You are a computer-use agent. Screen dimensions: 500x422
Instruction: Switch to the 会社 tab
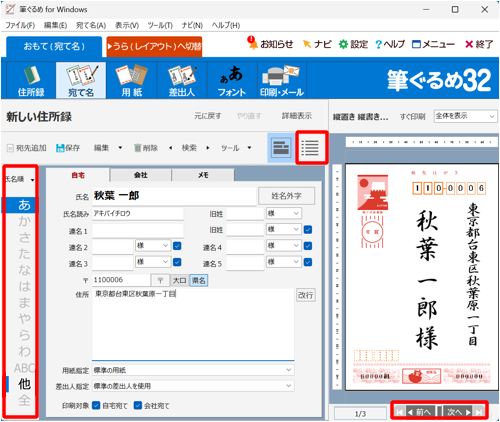141,175
